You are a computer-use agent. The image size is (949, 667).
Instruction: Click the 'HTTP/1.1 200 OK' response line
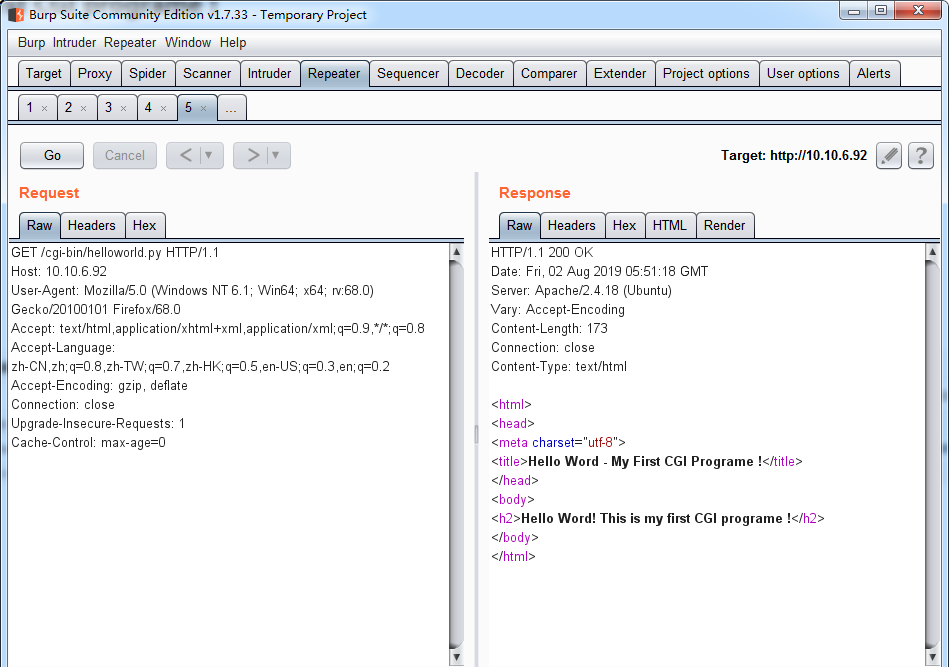(x=542, y=252)
